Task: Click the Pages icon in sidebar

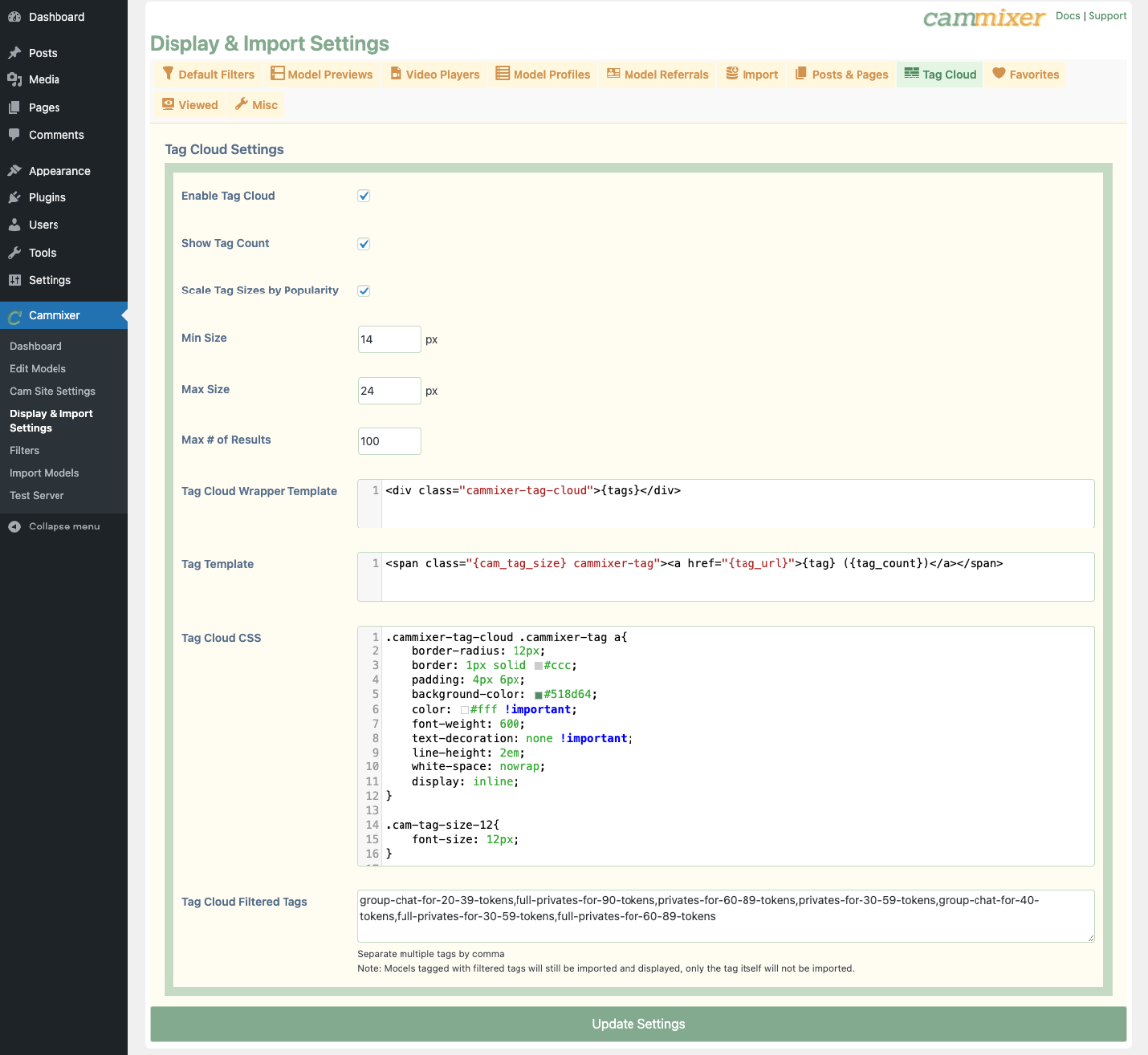Action: pos(14,108)
